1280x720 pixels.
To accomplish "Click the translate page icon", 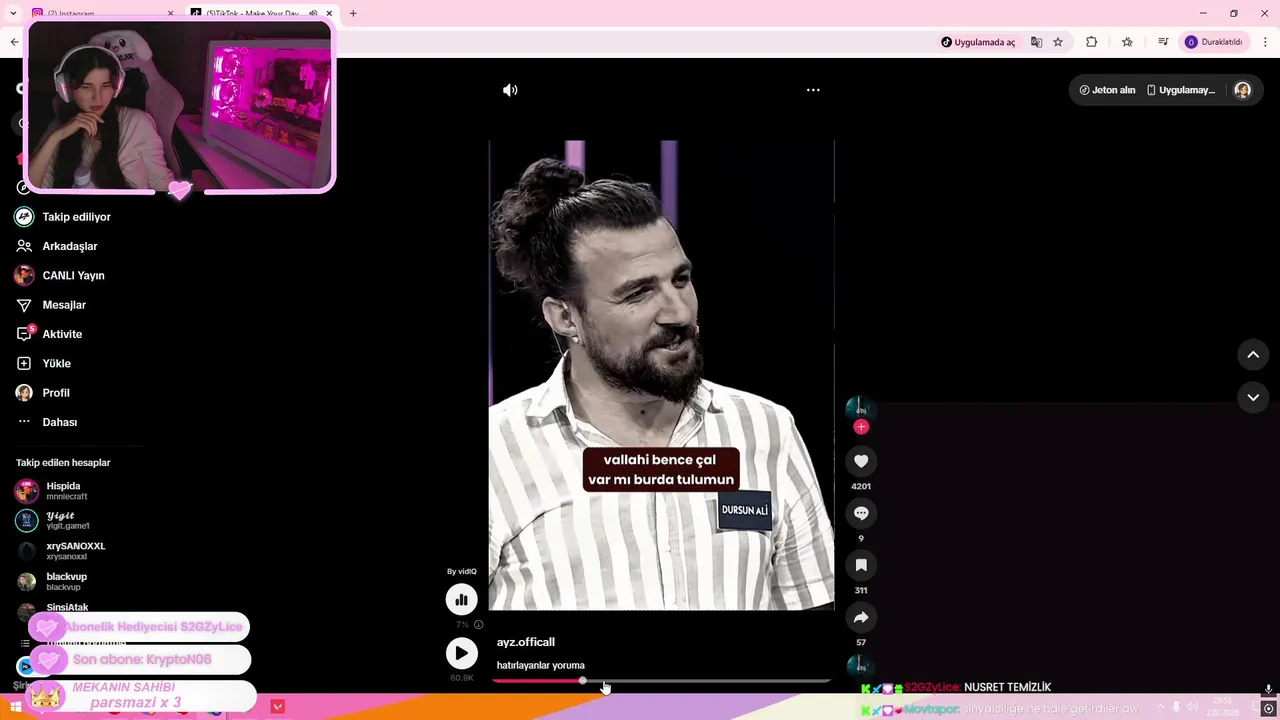I will pos(1036,42).
